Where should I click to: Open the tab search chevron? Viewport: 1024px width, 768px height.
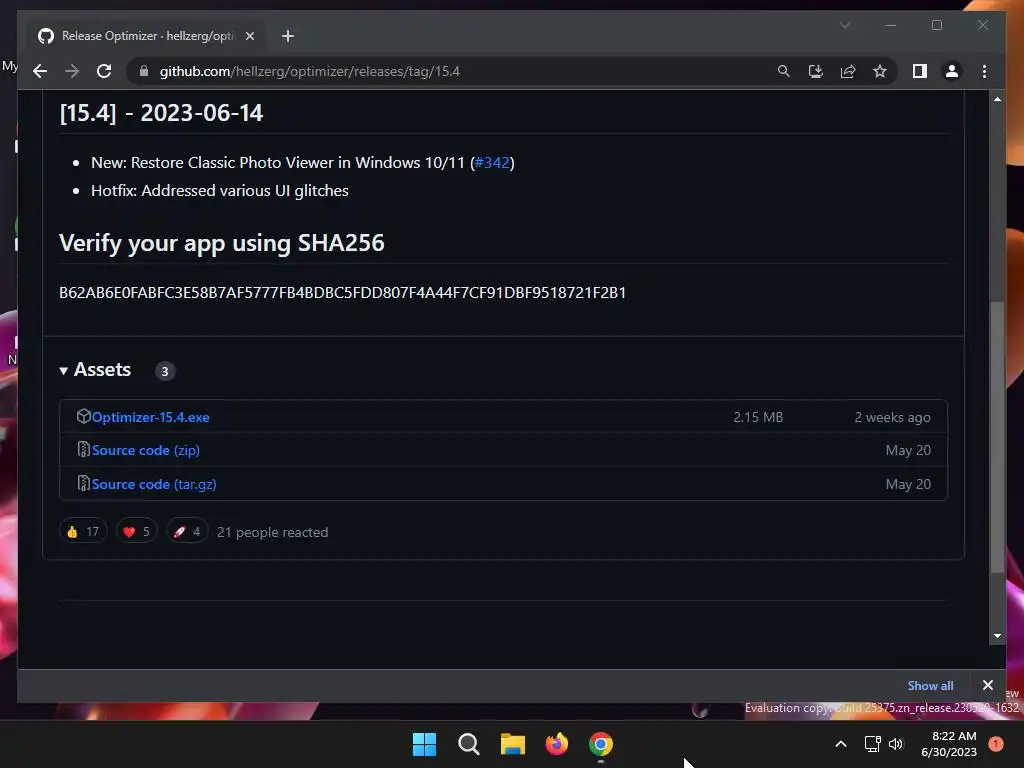pyautogui.click(x=844, y=25)
